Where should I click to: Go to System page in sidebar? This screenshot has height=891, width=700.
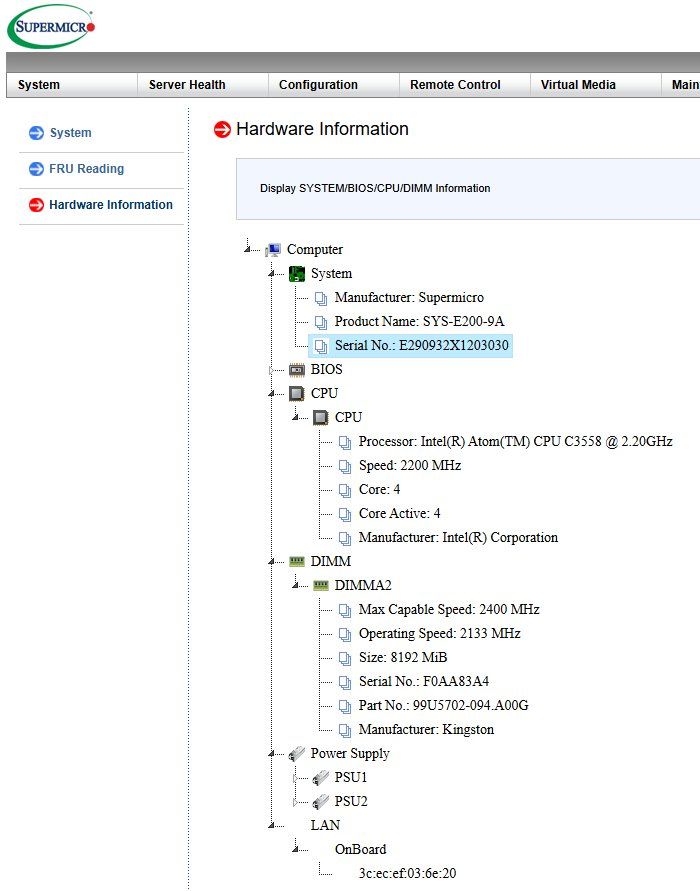(x=70, y=133)
